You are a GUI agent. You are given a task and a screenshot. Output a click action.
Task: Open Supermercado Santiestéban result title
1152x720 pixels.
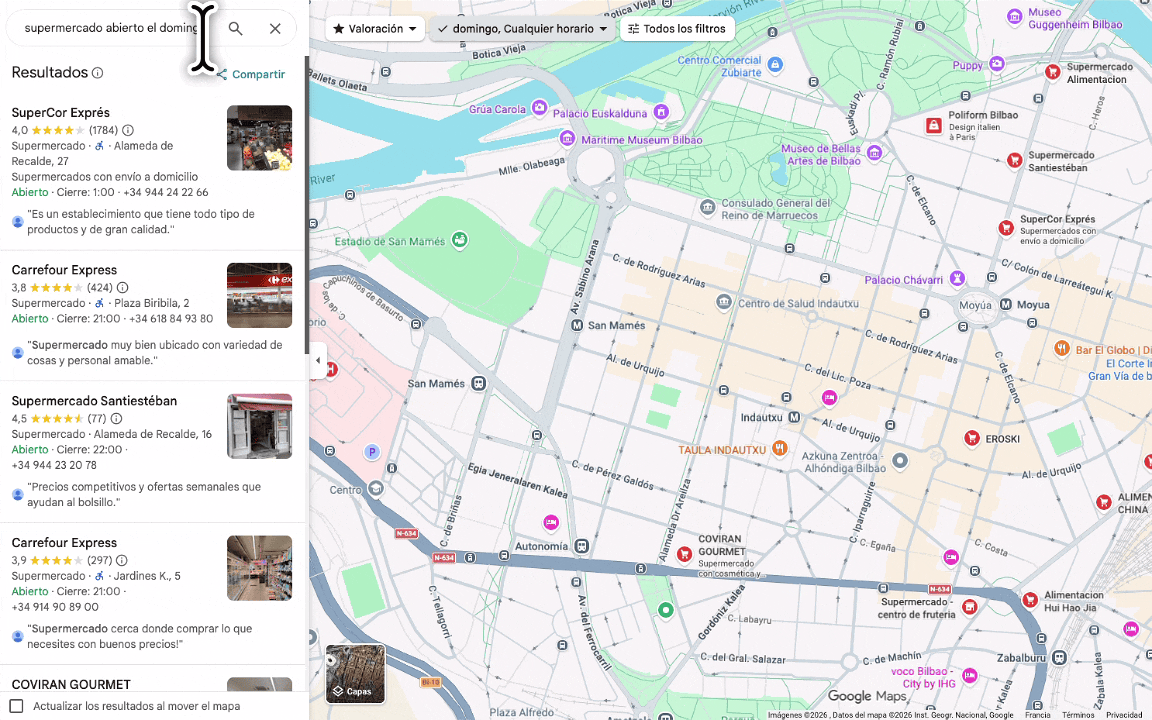click(94, 400)
